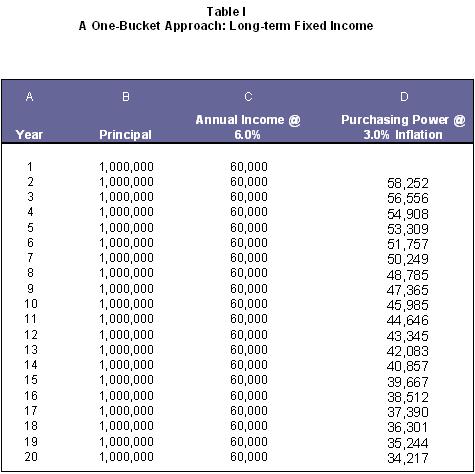Image resolution: width=475 pixels, height=474 pixels.
Task: Select purchasing power value 34,217
Action: [407, 458]
